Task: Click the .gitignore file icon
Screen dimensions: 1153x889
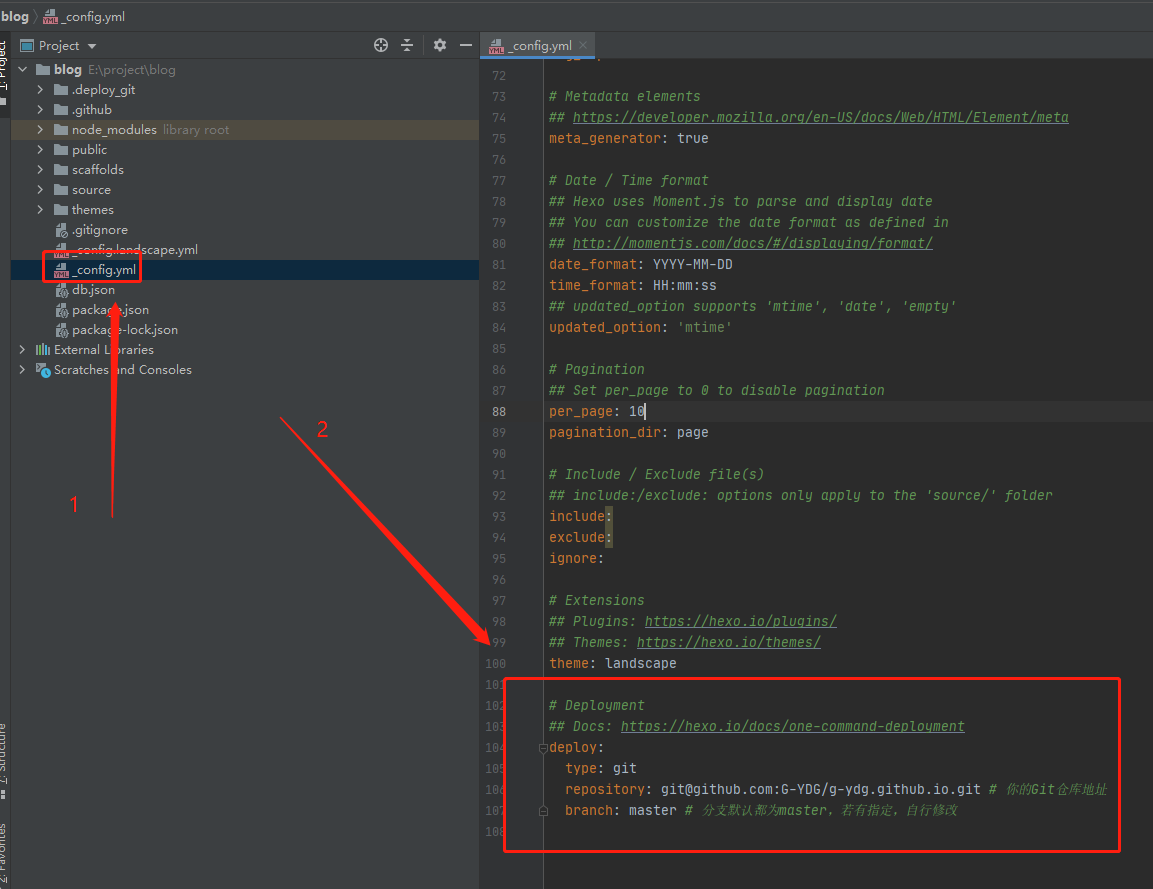Action: coord(62,230)
